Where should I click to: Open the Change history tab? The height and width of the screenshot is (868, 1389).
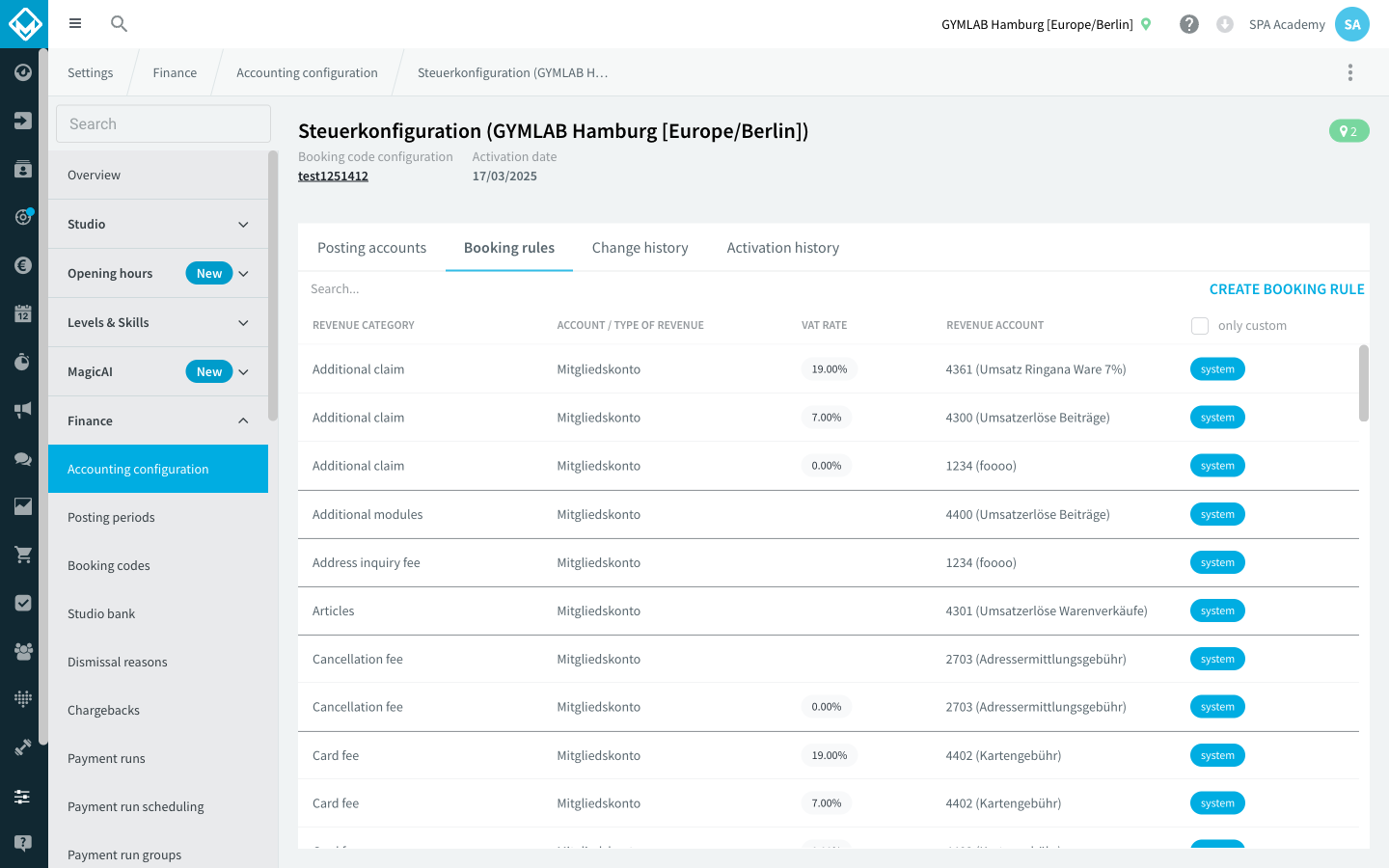[640, 248]
